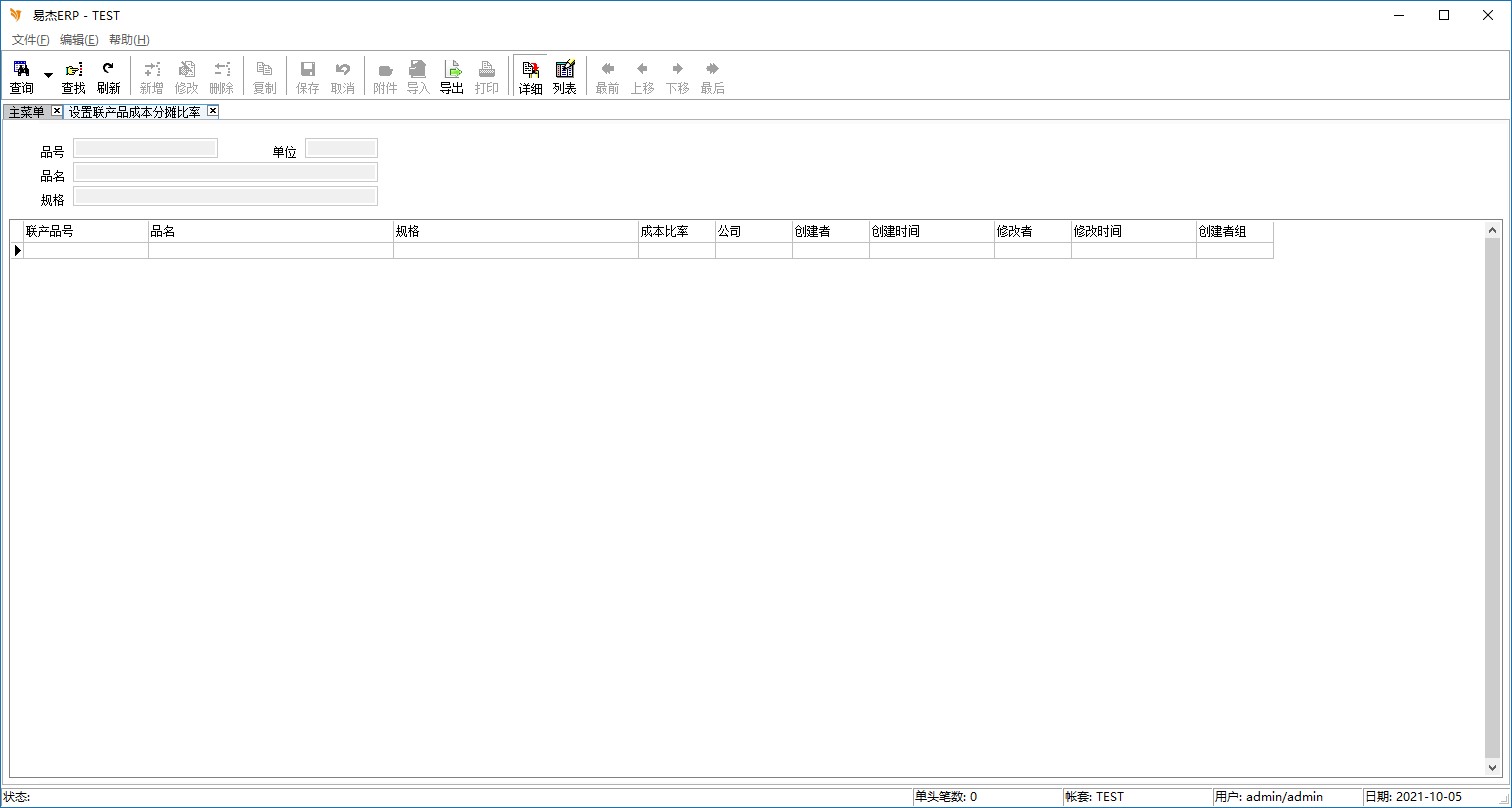Click the 查询 (Query) toolbar icon
Image resolution: width=1512 pixels, height=808 pixels.
click(21, 77)
